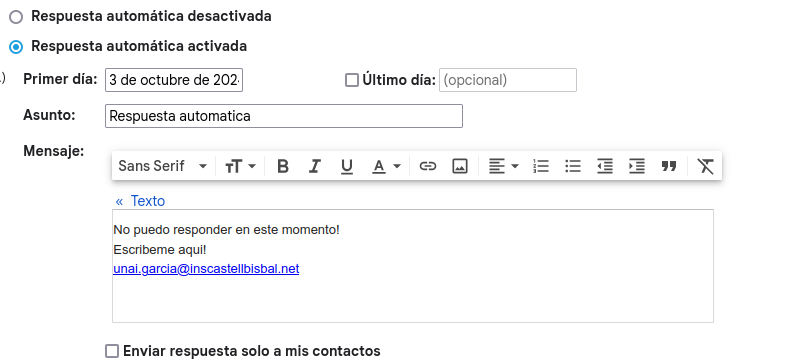Underline the selected message text
Screen dimensions: 809x362
(347, 166)
